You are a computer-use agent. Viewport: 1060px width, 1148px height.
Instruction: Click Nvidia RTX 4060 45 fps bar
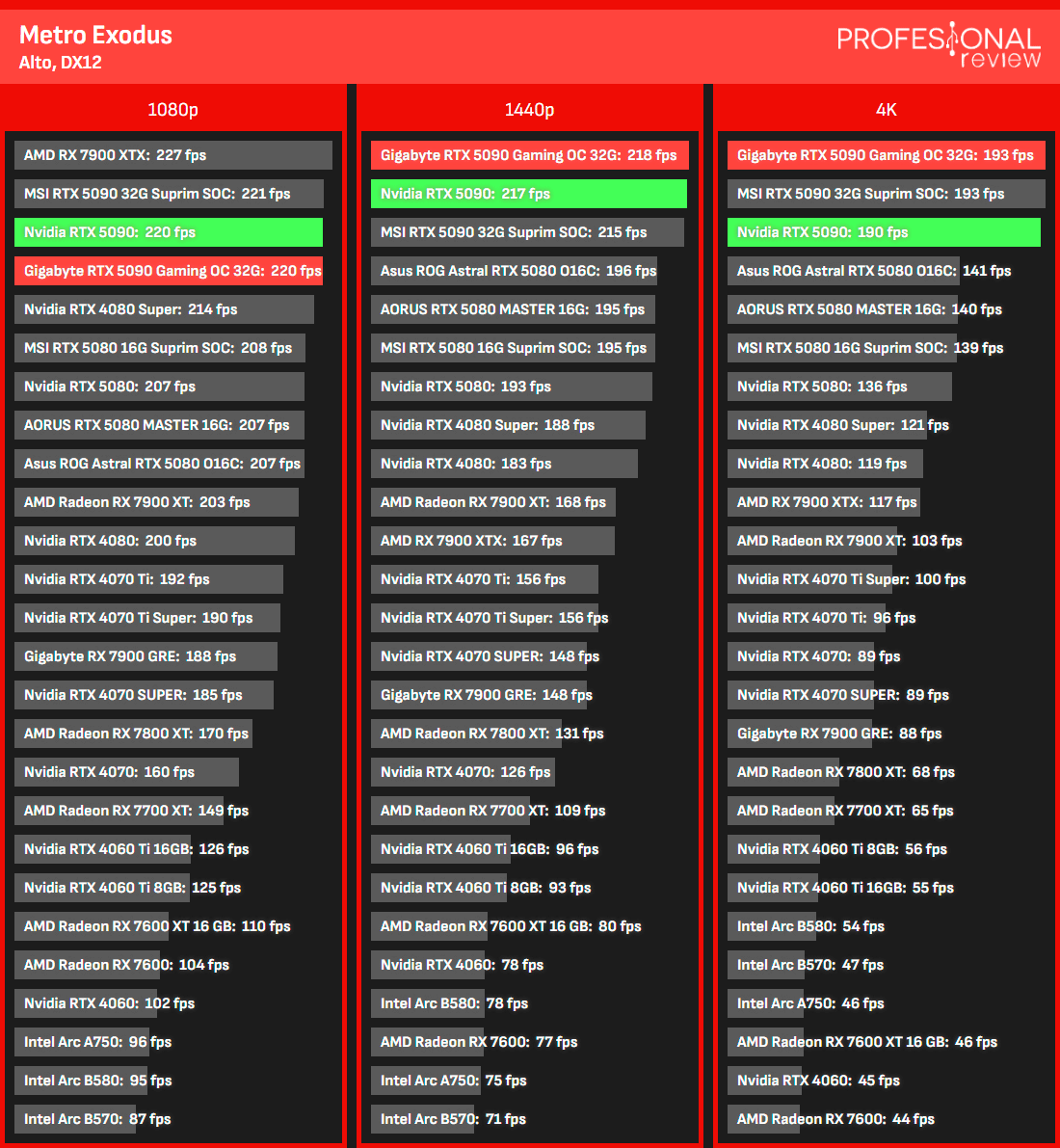765,1081
